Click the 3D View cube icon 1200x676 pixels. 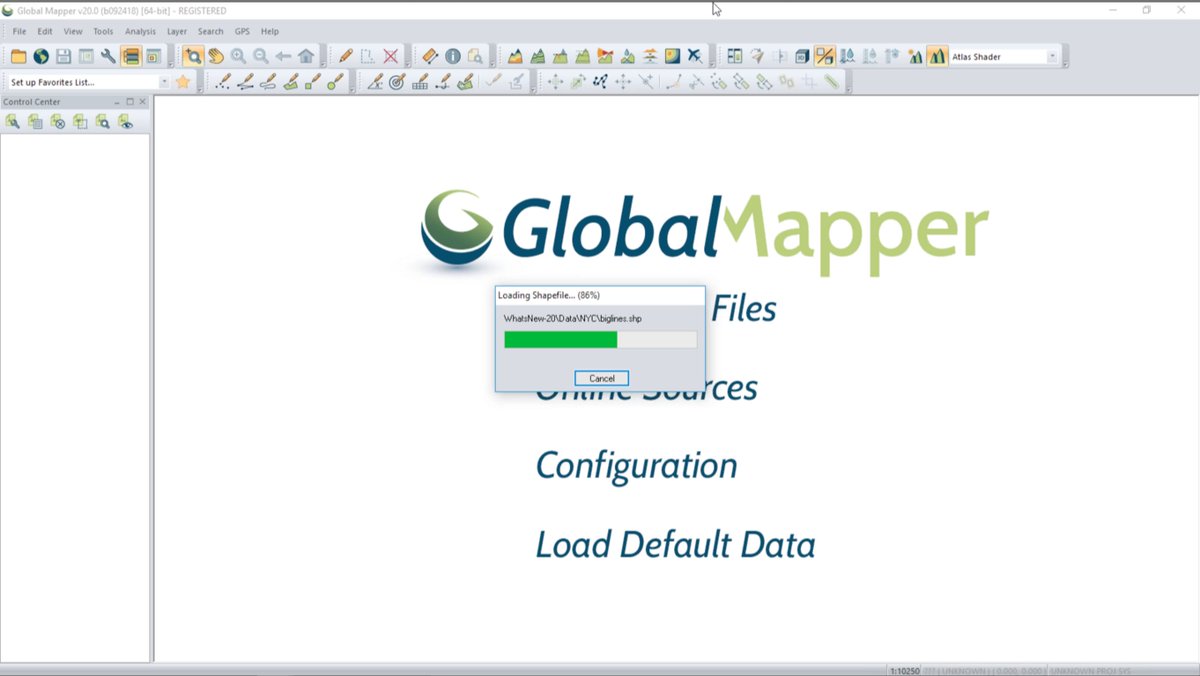click(802, 57)
